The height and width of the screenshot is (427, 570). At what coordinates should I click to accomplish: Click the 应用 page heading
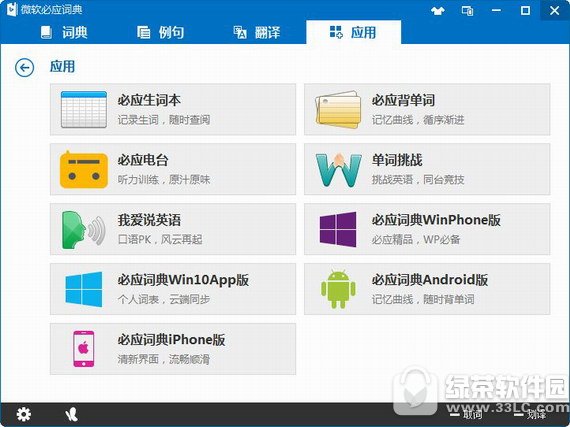pyautogui.click(x=63, y=67)
